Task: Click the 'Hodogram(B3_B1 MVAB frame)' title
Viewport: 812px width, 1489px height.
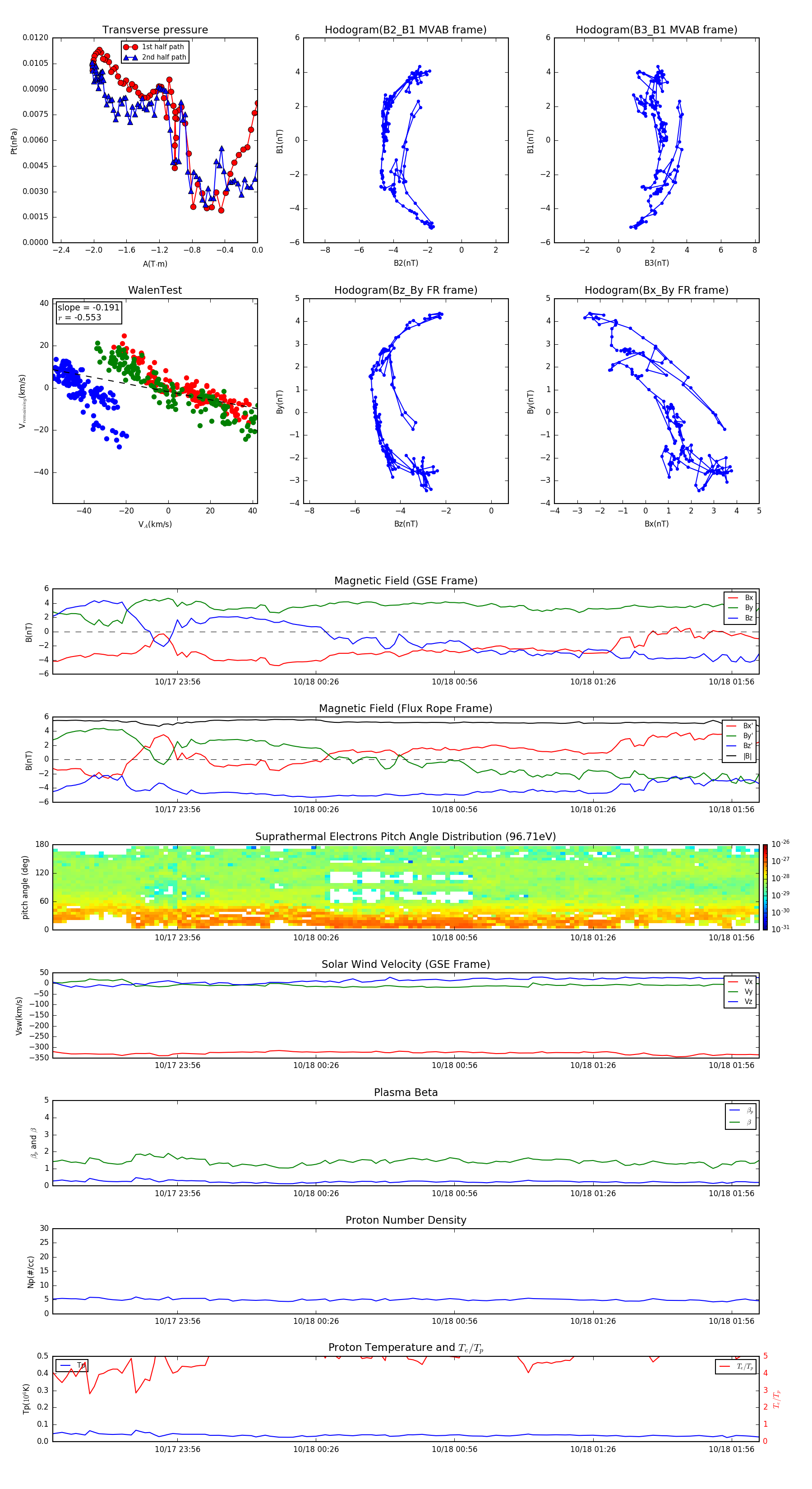Action: [656, 30]
